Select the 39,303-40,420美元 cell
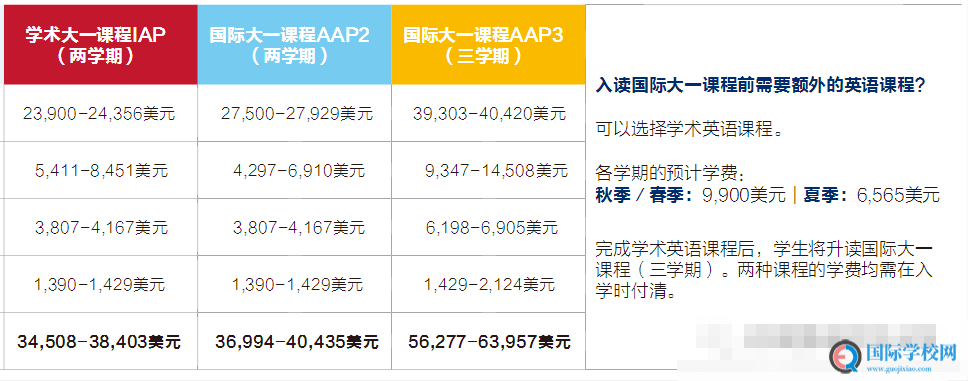 click(x=489, y=114)
